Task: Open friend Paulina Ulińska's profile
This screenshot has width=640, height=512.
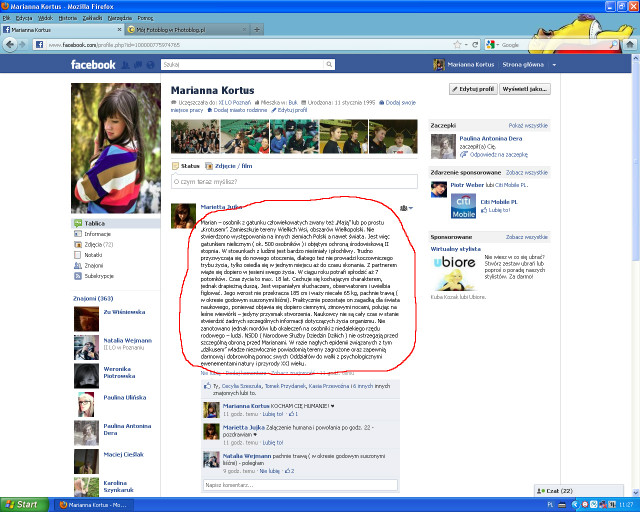Action: (124, 398)
